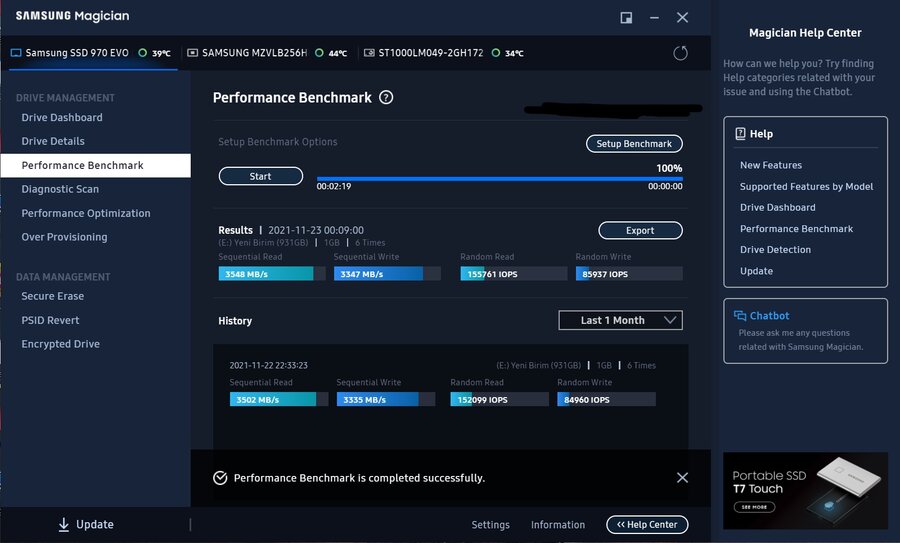Screen dimensions: 900x543
Task: Open Over Provisioning
Action: (x=64, y=237)
